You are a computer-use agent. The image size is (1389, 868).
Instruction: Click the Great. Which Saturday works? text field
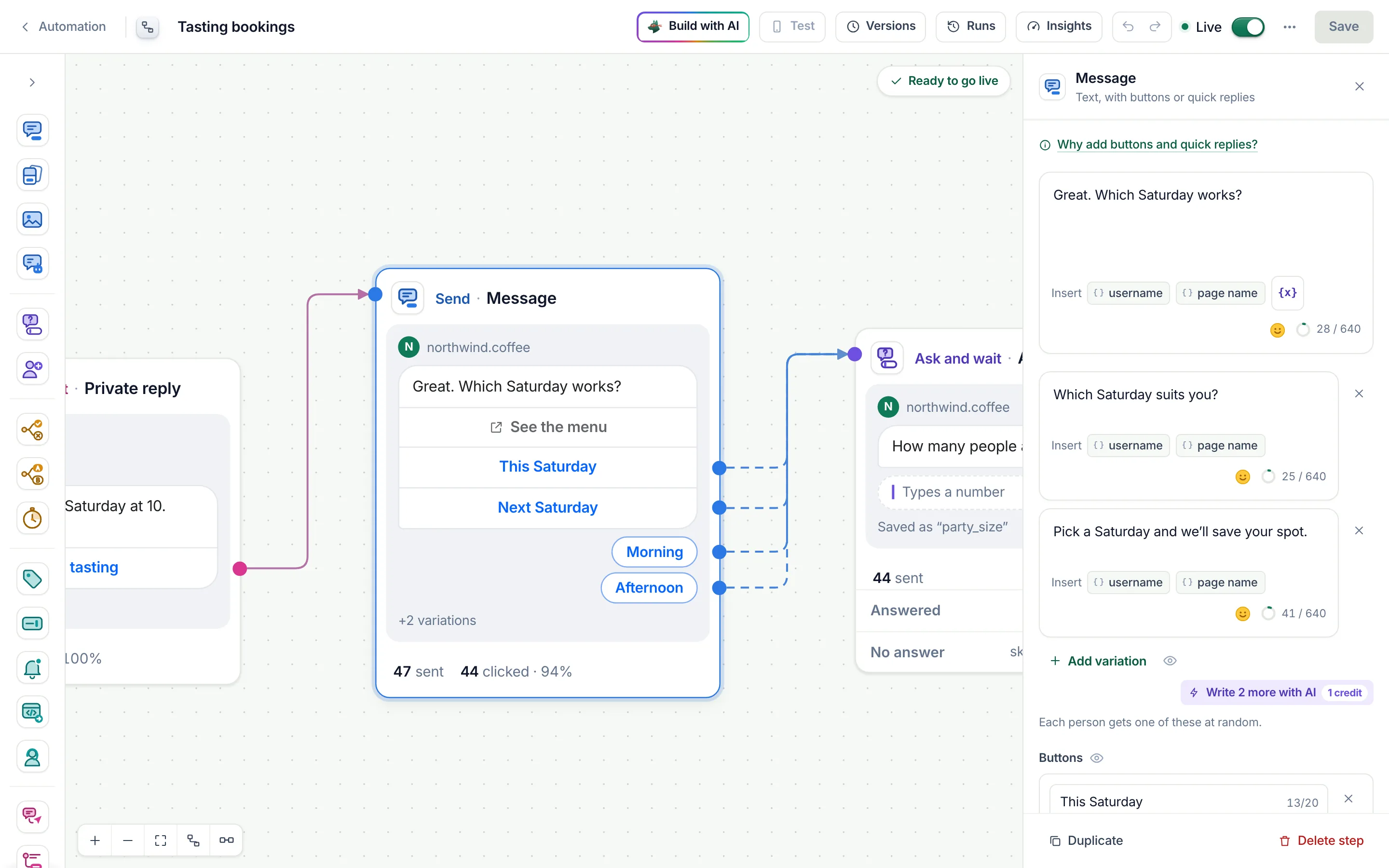point(1205,224)
